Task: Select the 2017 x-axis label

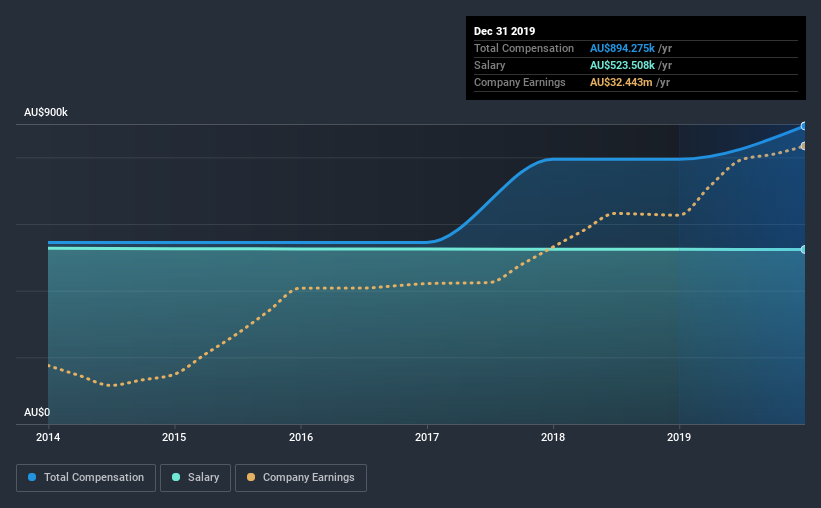Action: pos(427,437)
